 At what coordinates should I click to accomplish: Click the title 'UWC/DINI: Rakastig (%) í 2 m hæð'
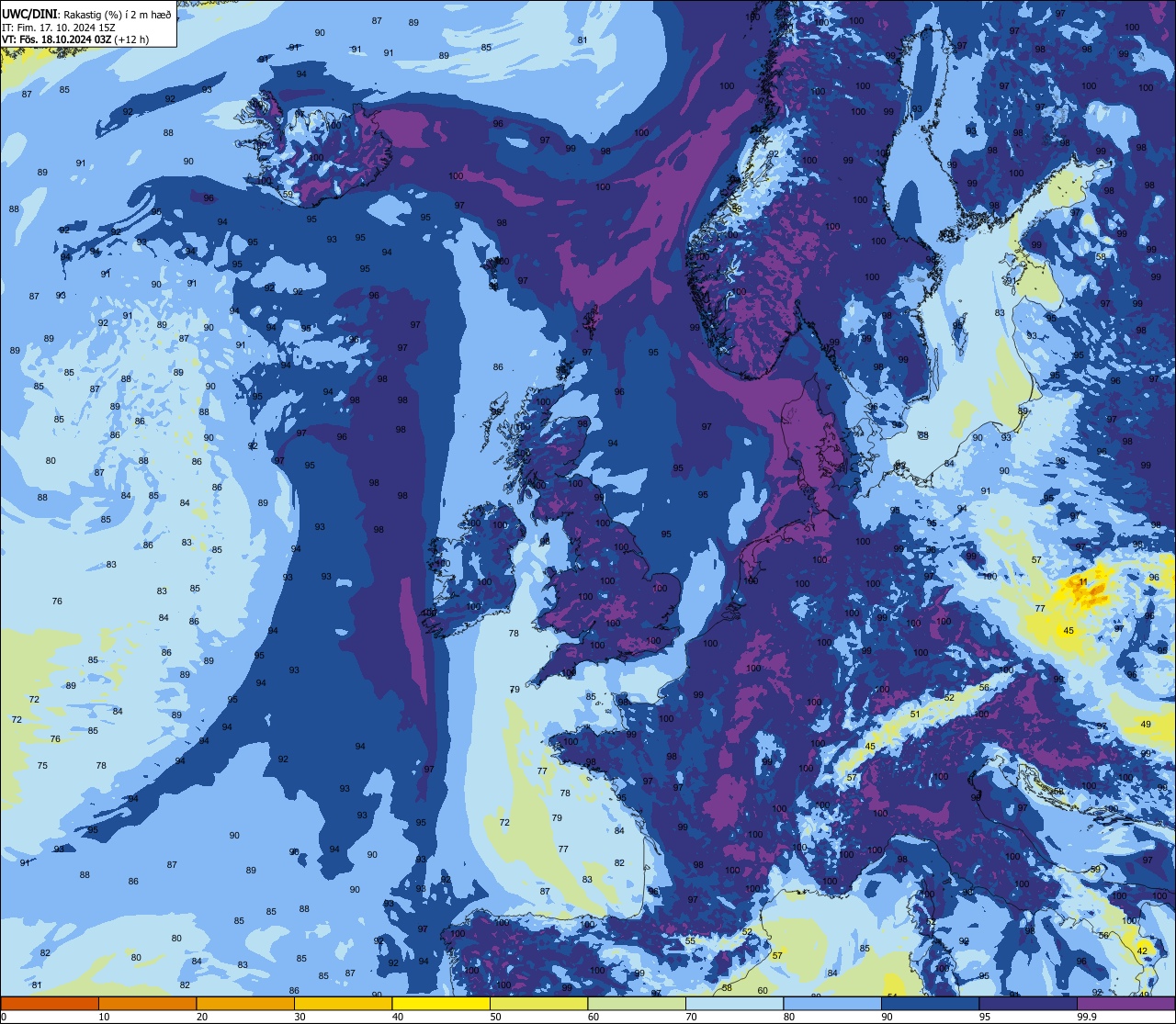86,15
